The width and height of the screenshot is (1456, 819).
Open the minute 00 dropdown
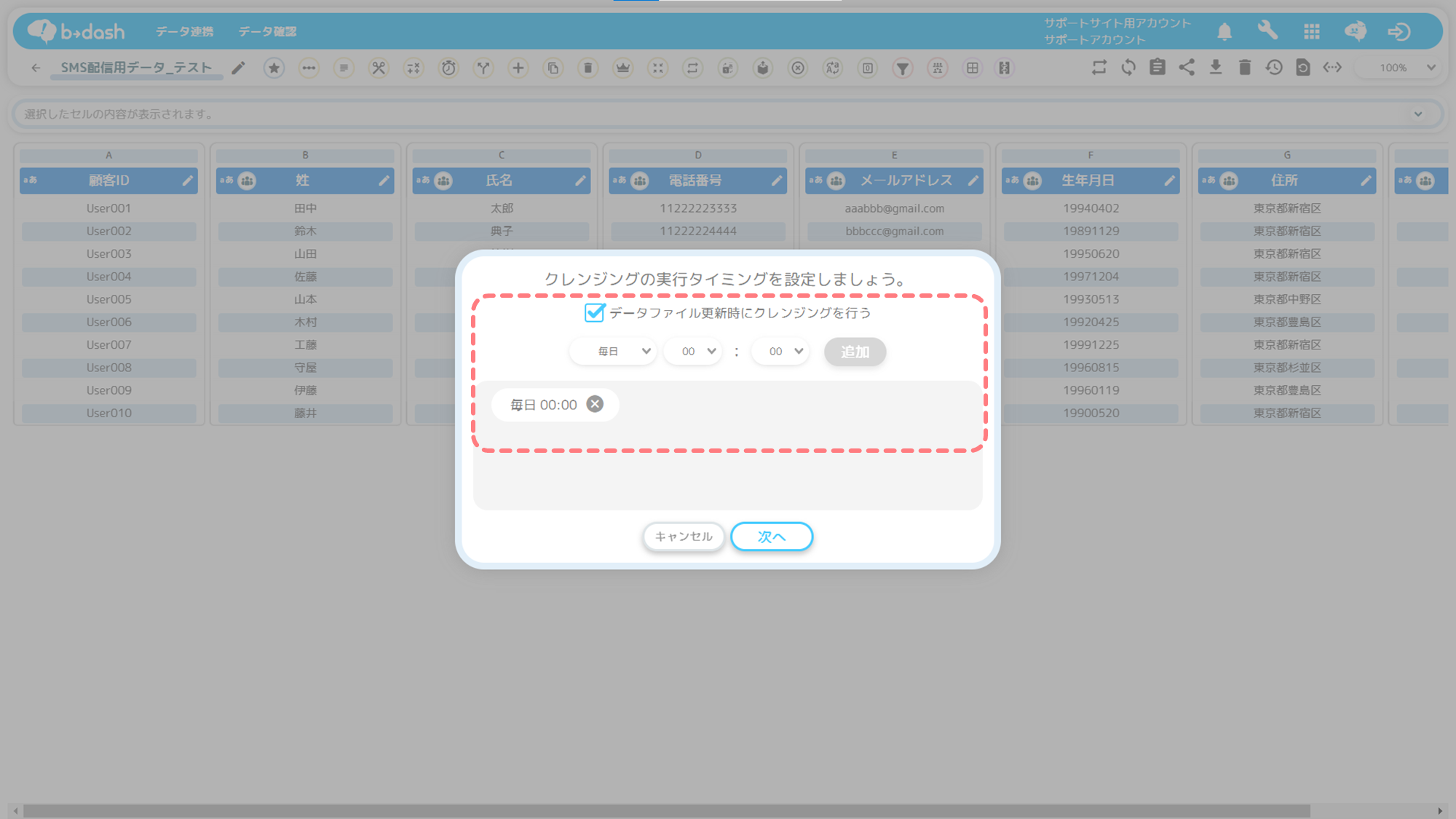tap(780, 352)
